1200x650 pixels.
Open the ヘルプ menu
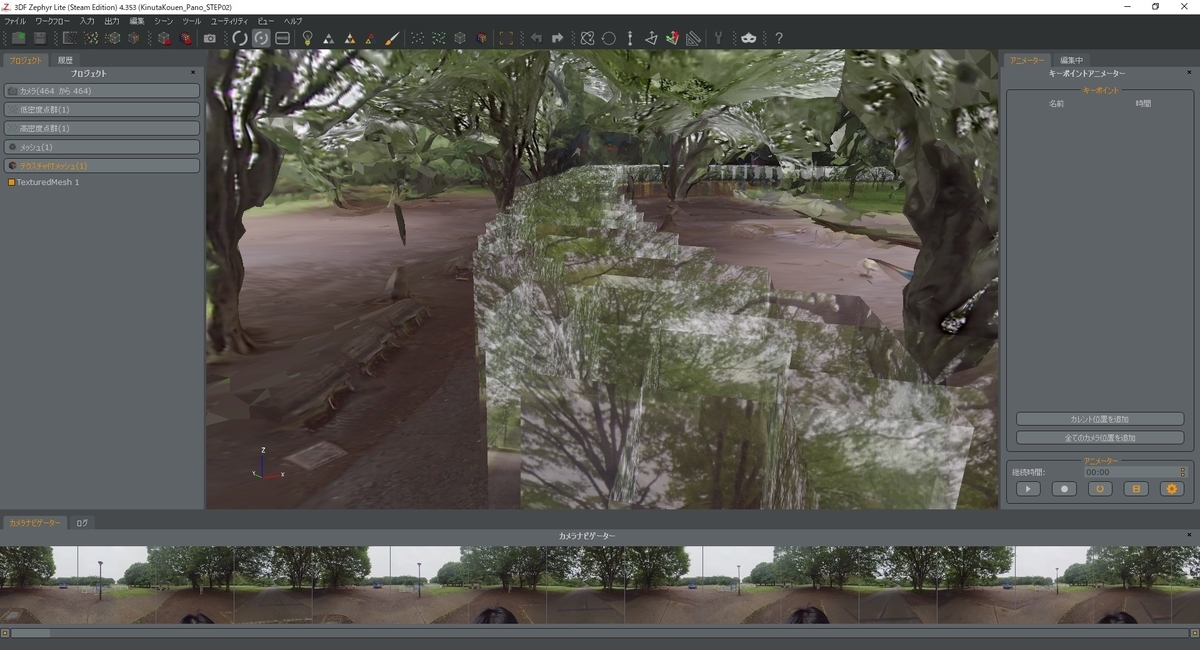(x=293, y=21)
